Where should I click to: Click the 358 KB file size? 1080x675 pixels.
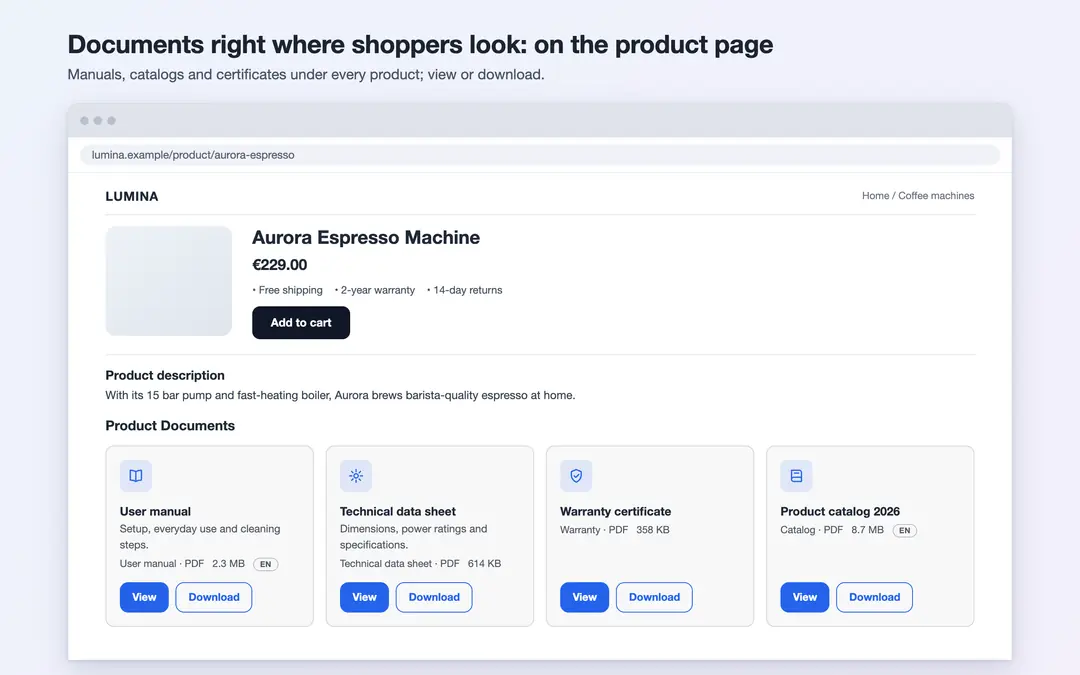point(652,530)
